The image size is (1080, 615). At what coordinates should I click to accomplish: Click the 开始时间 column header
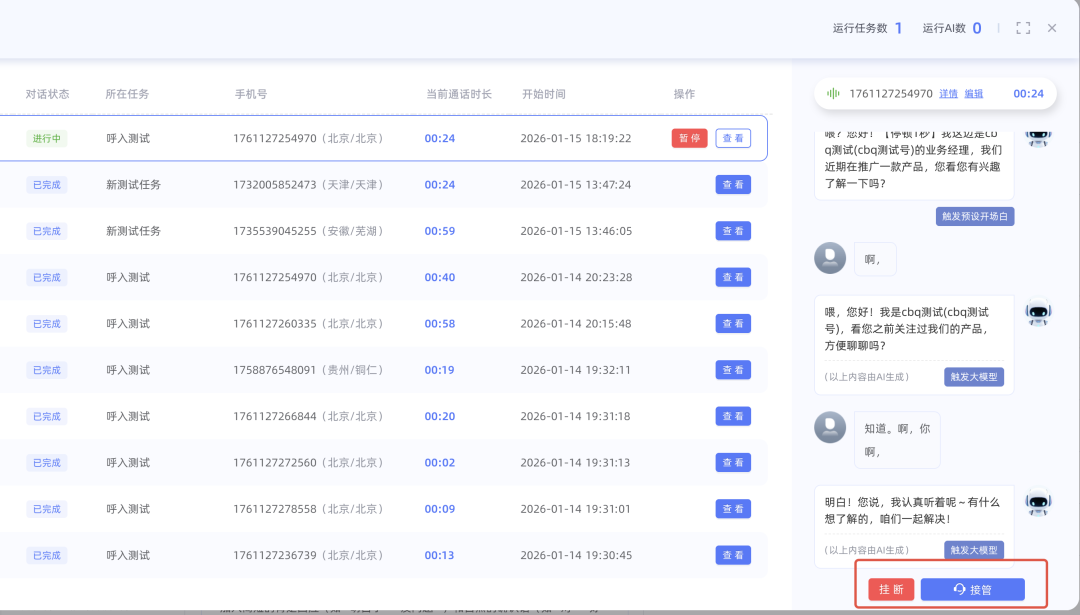coord(543,94)
